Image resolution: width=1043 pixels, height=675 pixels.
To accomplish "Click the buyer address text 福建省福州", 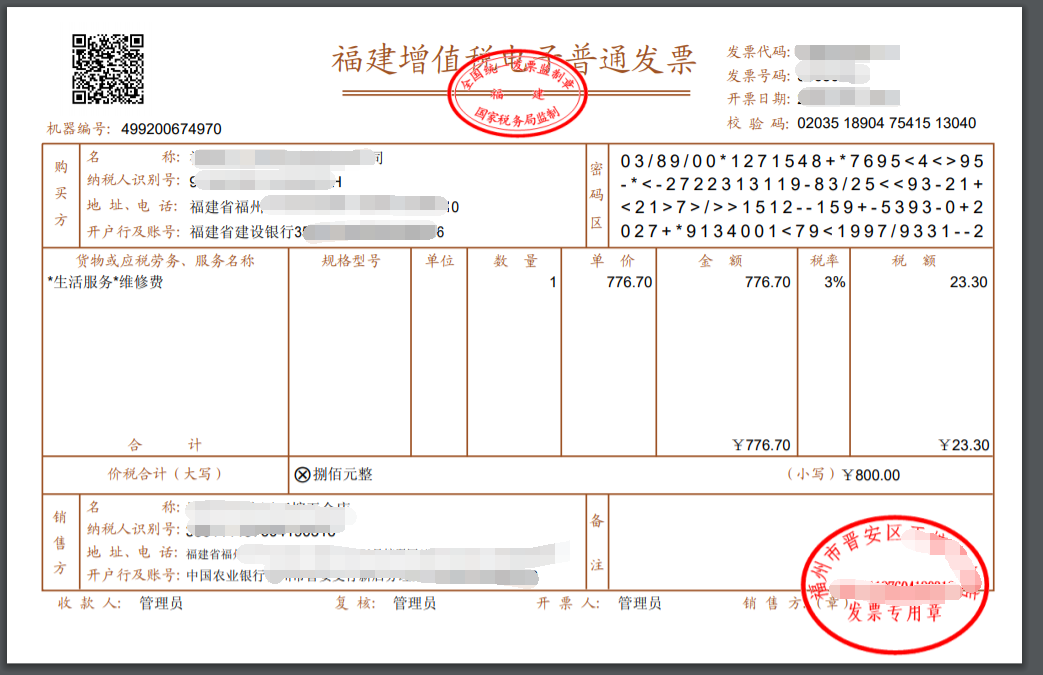I will 226,207.
